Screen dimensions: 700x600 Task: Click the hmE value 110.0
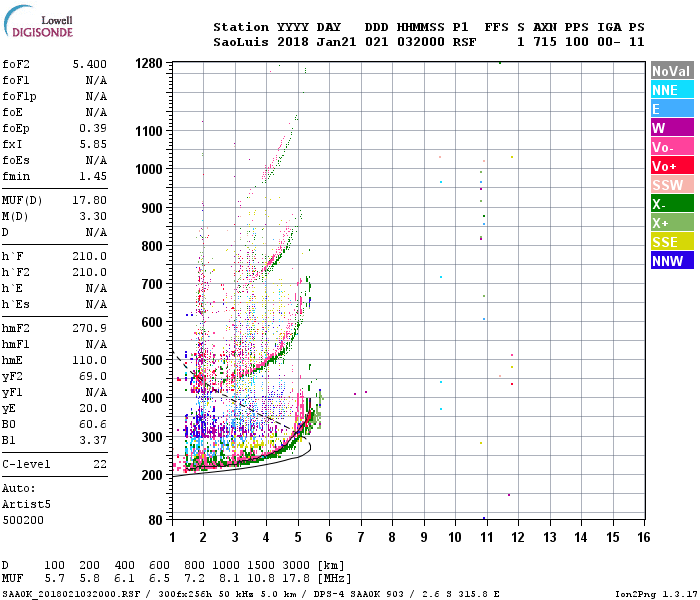(x=90, y=360)
